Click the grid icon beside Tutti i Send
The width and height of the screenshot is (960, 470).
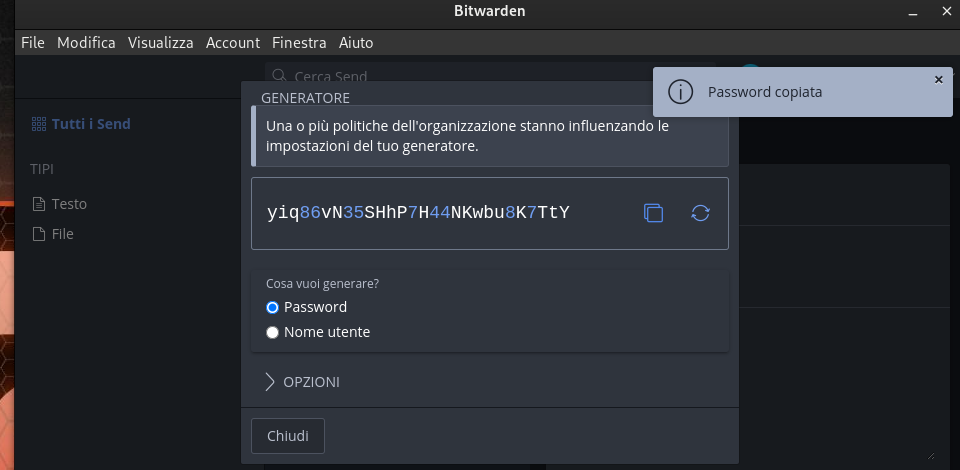(39, 124)
